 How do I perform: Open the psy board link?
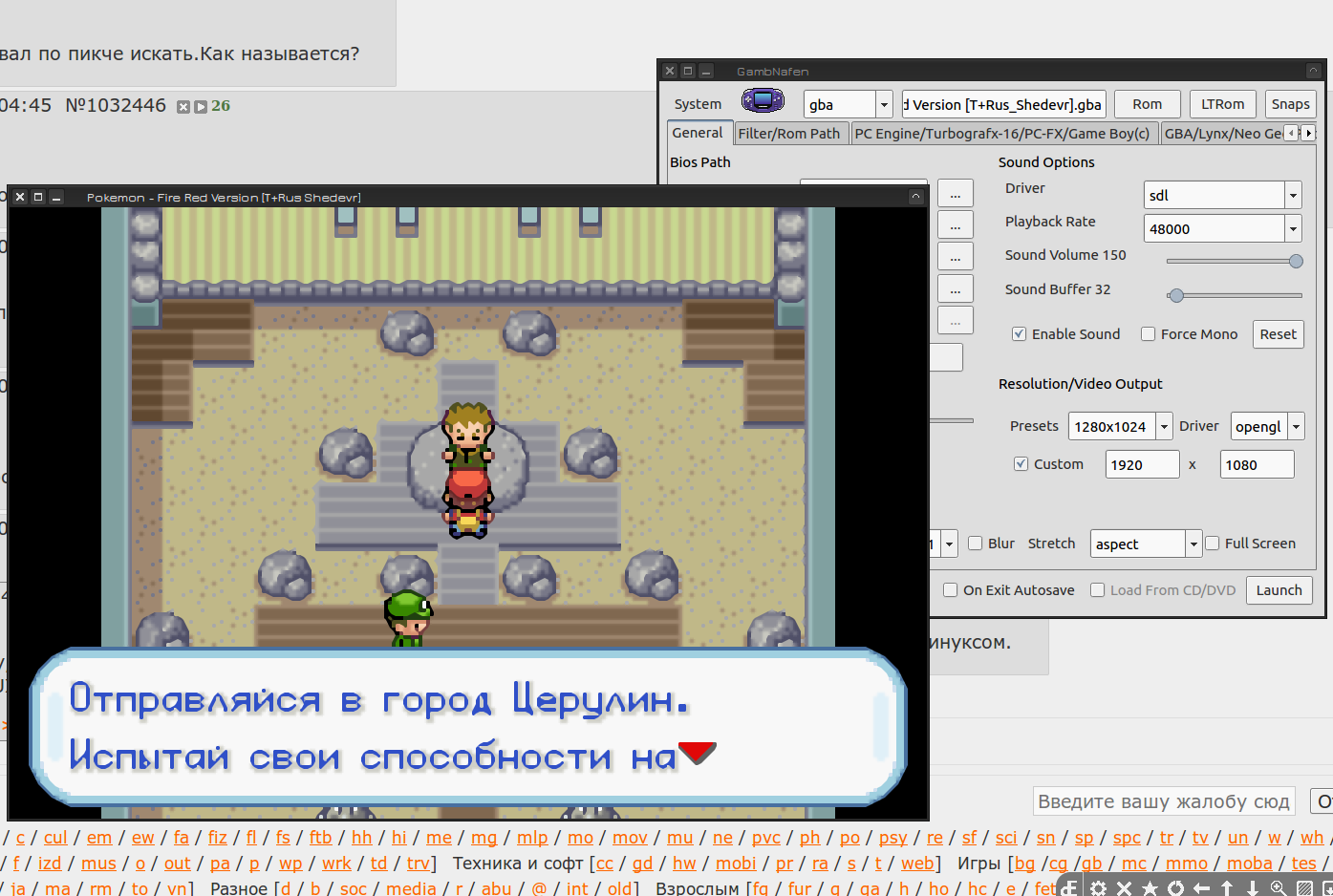893,838
